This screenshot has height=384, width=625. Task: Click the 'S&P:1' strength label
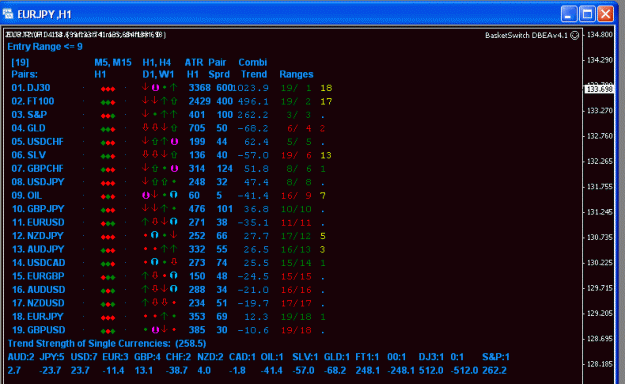coord(496,357)
